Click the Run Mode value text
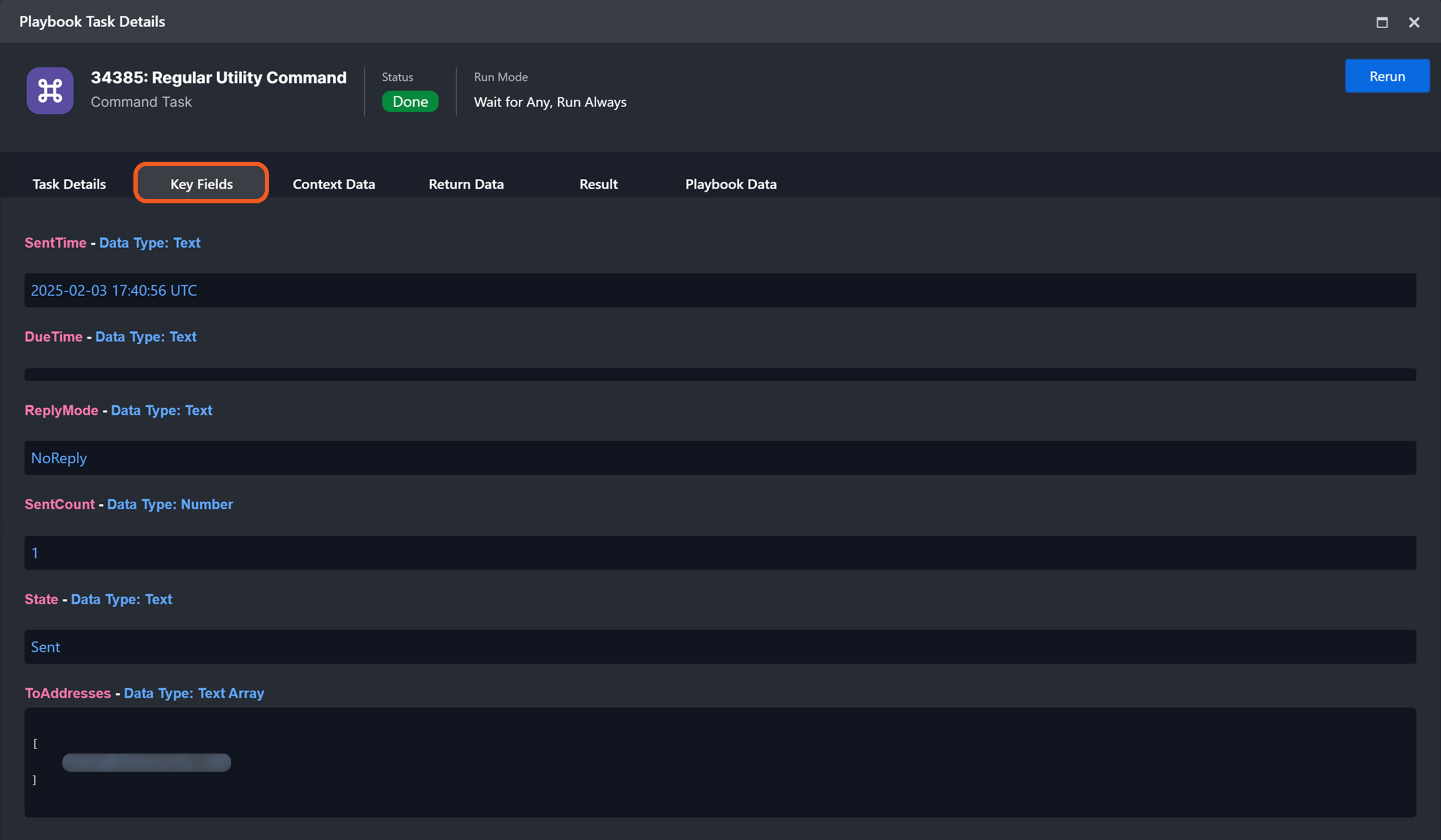 point(550,102)
